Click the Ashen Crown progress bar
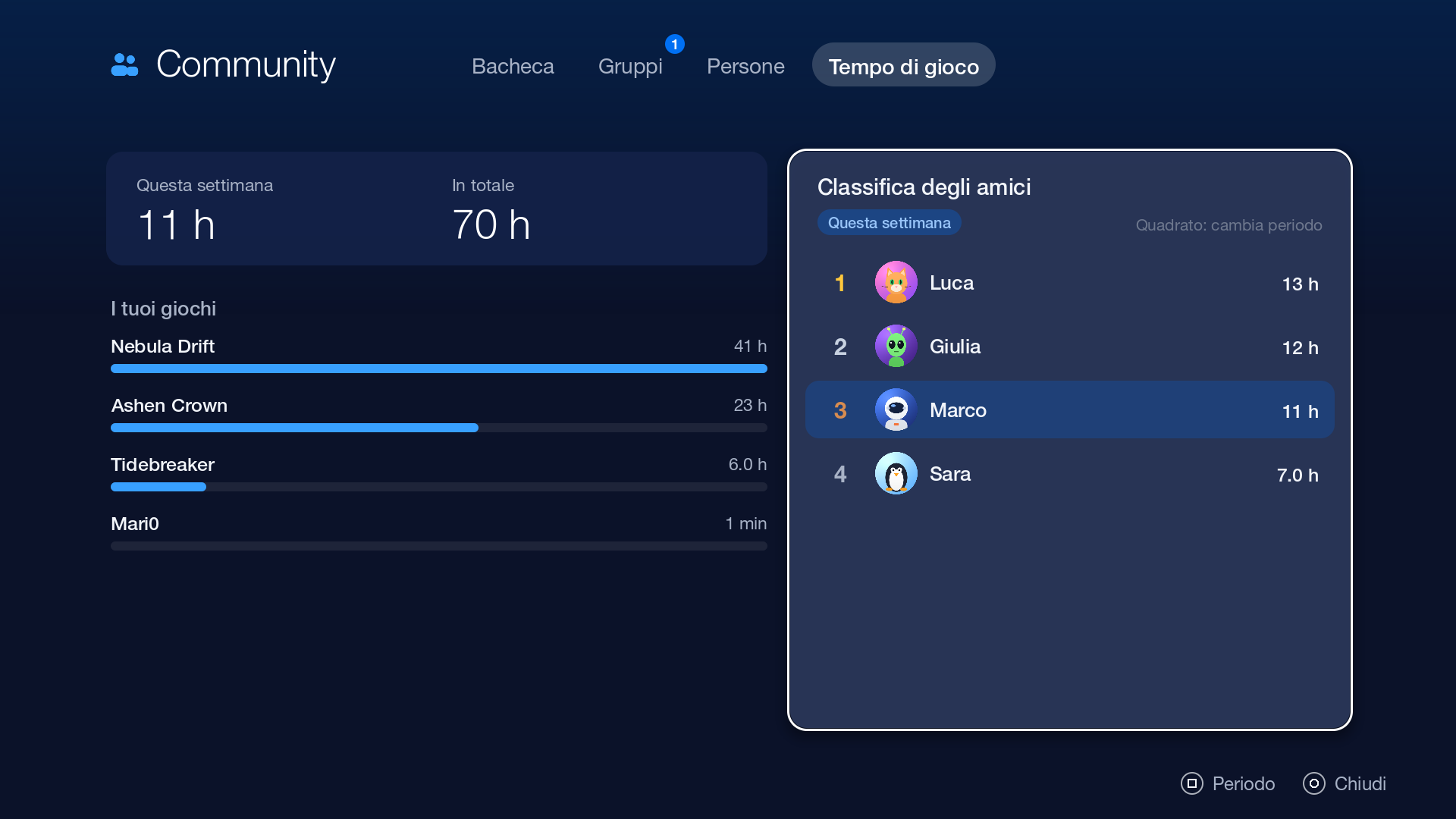Screen dimensions: 1456x819 (x=439, y=428)
